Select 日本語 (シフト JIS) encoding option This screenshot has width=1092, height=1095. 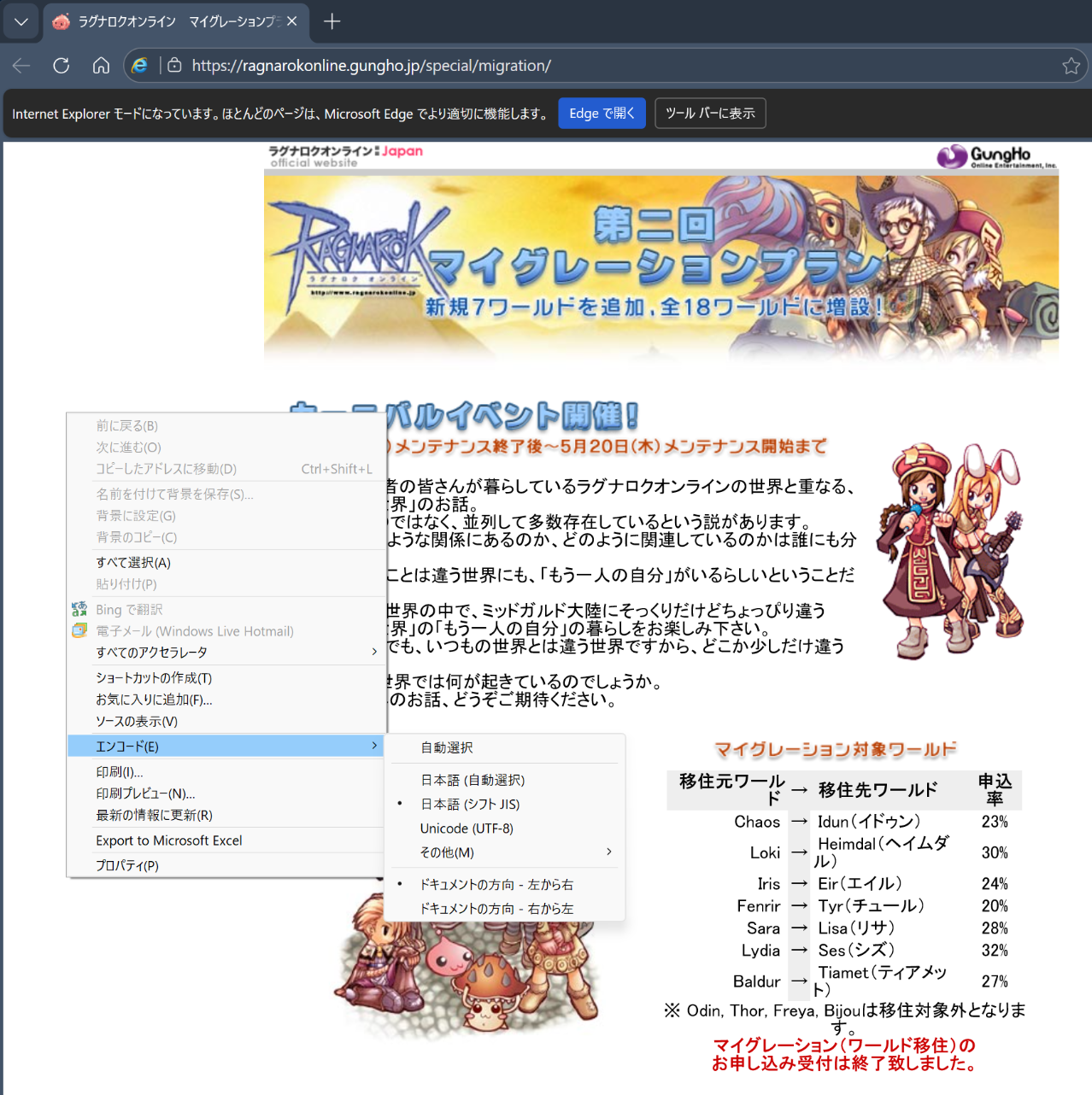(x=470, y=805)
